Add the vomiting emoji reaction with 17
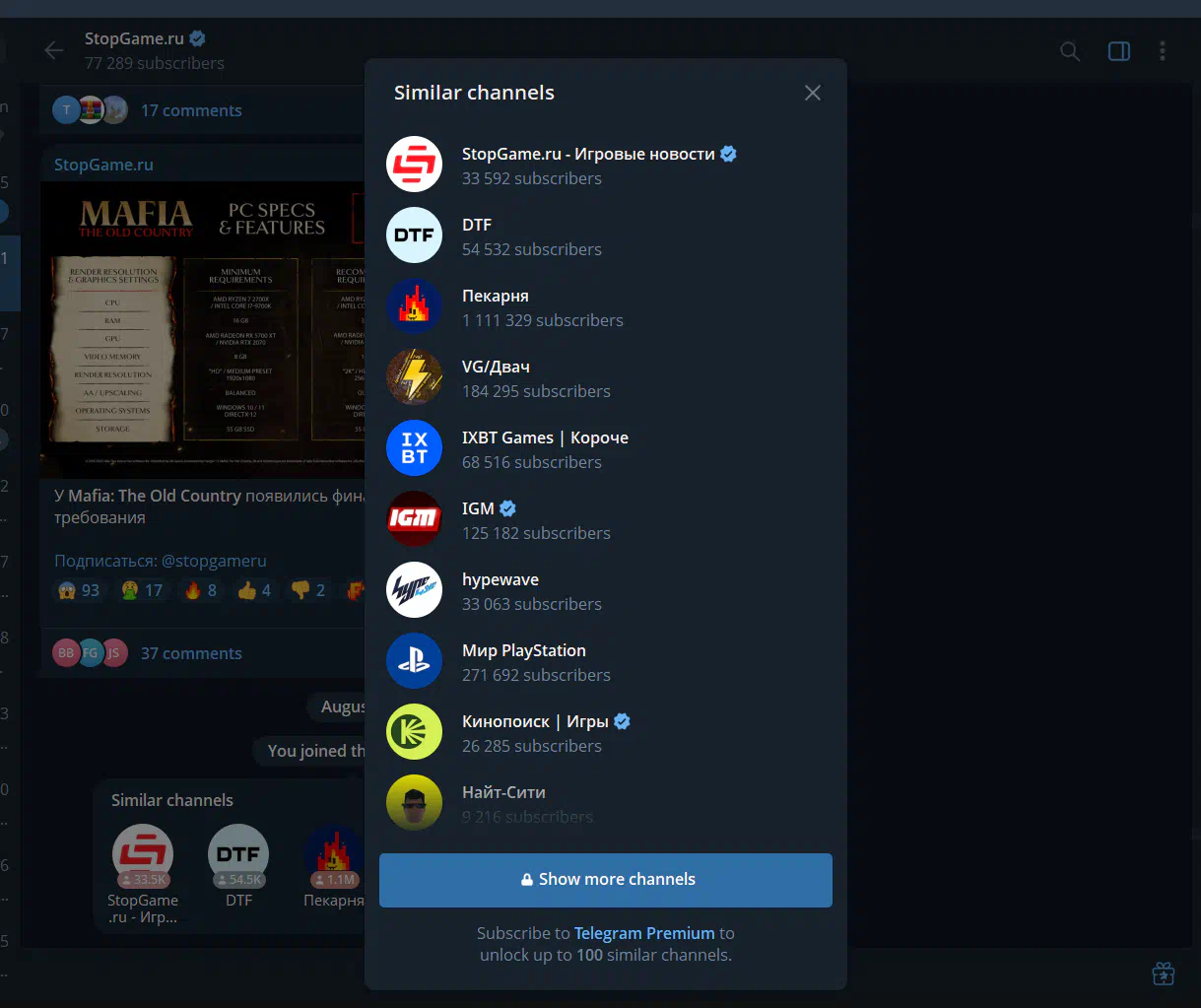Screen dimensions: 1201x1008 point(143,590)
